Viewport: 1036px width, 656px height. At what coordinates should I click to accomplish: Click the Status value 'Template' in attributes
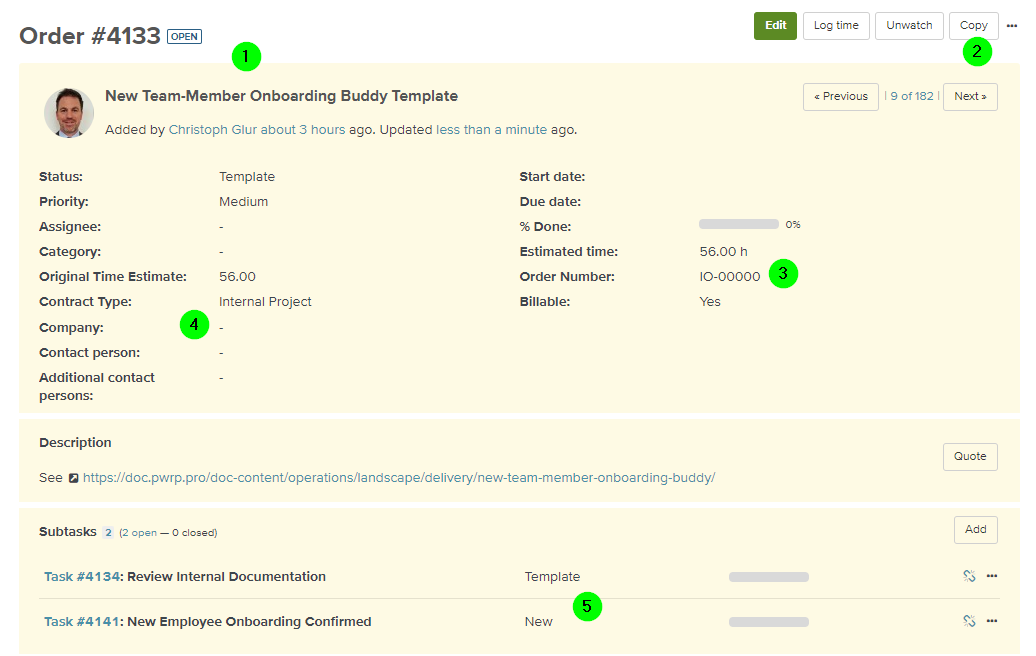[x=247, y=176]
